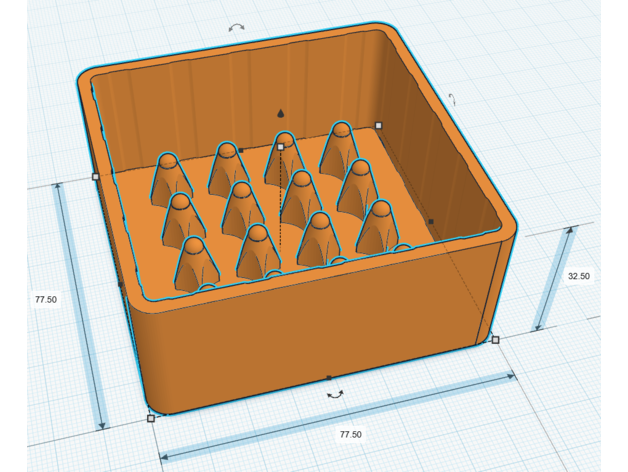628x472 pixels.
Task: Click the rotation arrow above the box
Action: pyautogui.click(x=236, y=28)
